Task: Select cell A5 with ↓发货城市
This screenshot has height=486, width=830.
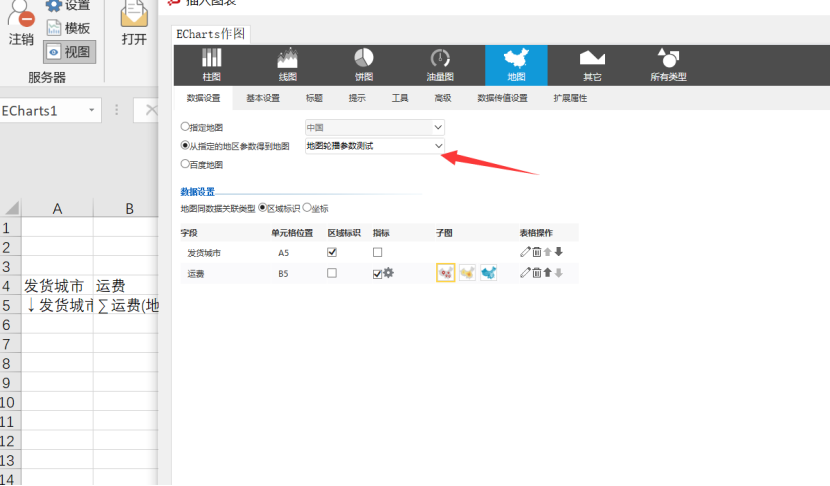Action: (57, 305)
